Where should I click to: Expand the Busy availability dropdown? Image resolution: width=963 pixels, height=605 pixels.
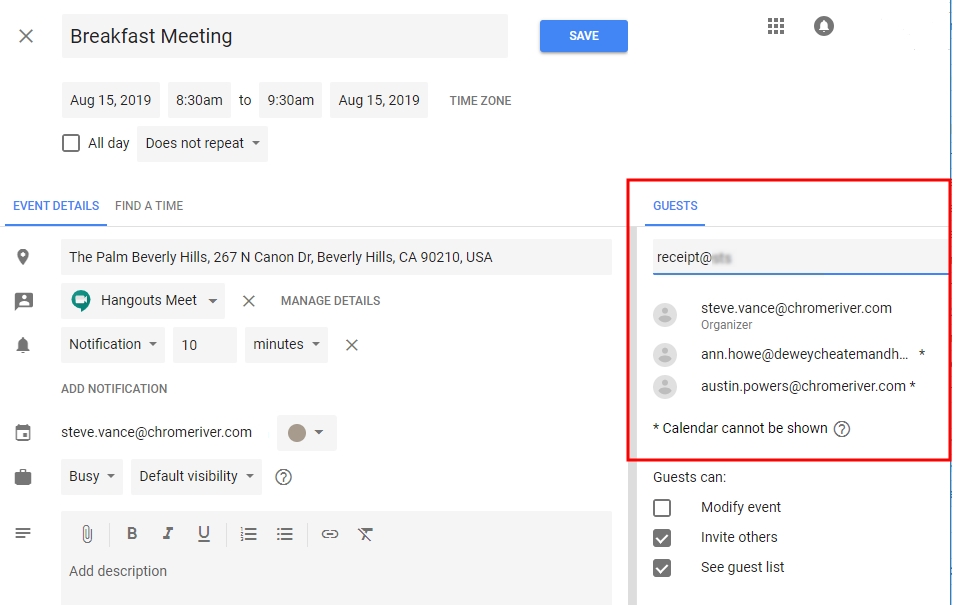(x=92, y=477)
